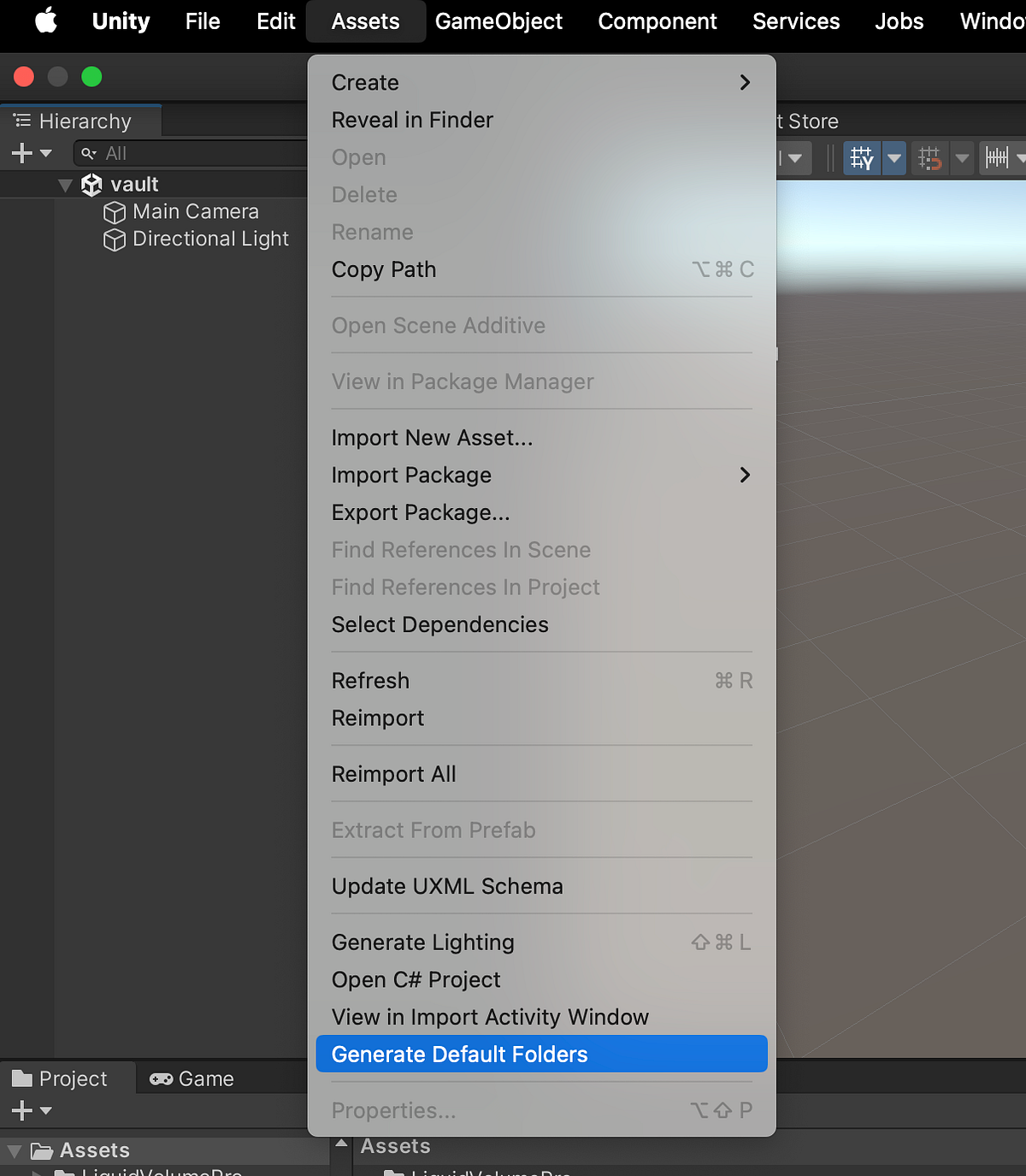
Task: Click the Apple menu icon
Action: click(45, 21)
